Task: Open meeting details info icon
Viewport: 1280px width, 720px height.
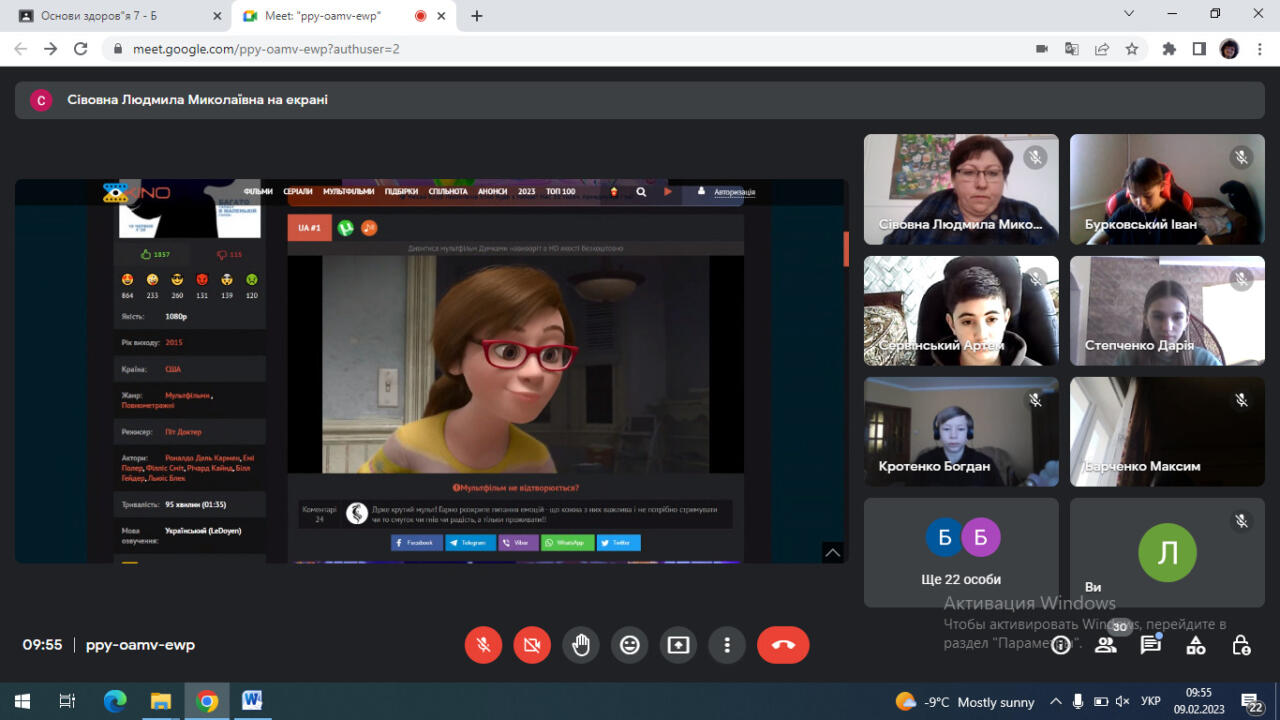Action: (x=1061, y=645)
